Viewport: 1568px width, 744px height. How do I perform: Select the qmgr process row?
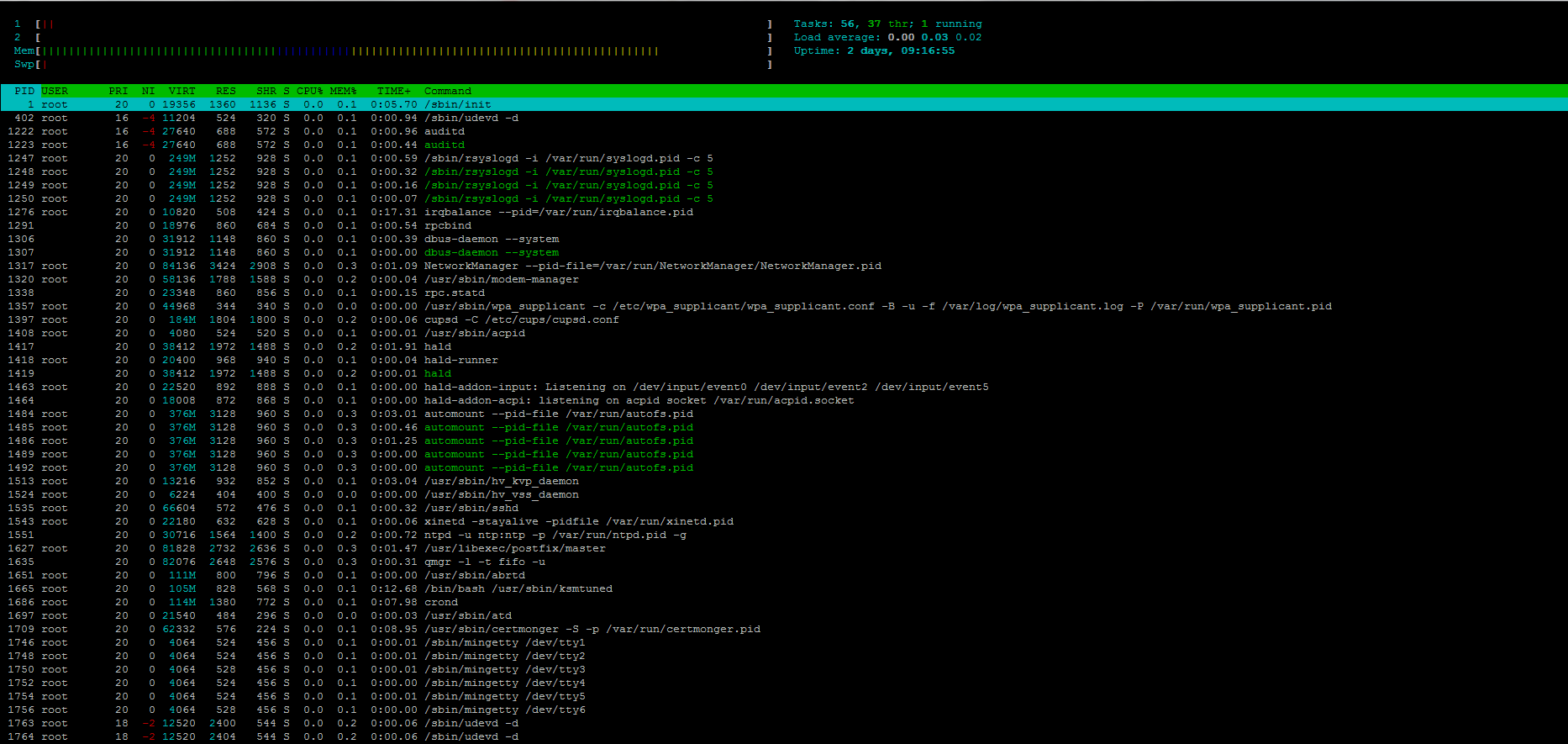pos(784,562)
